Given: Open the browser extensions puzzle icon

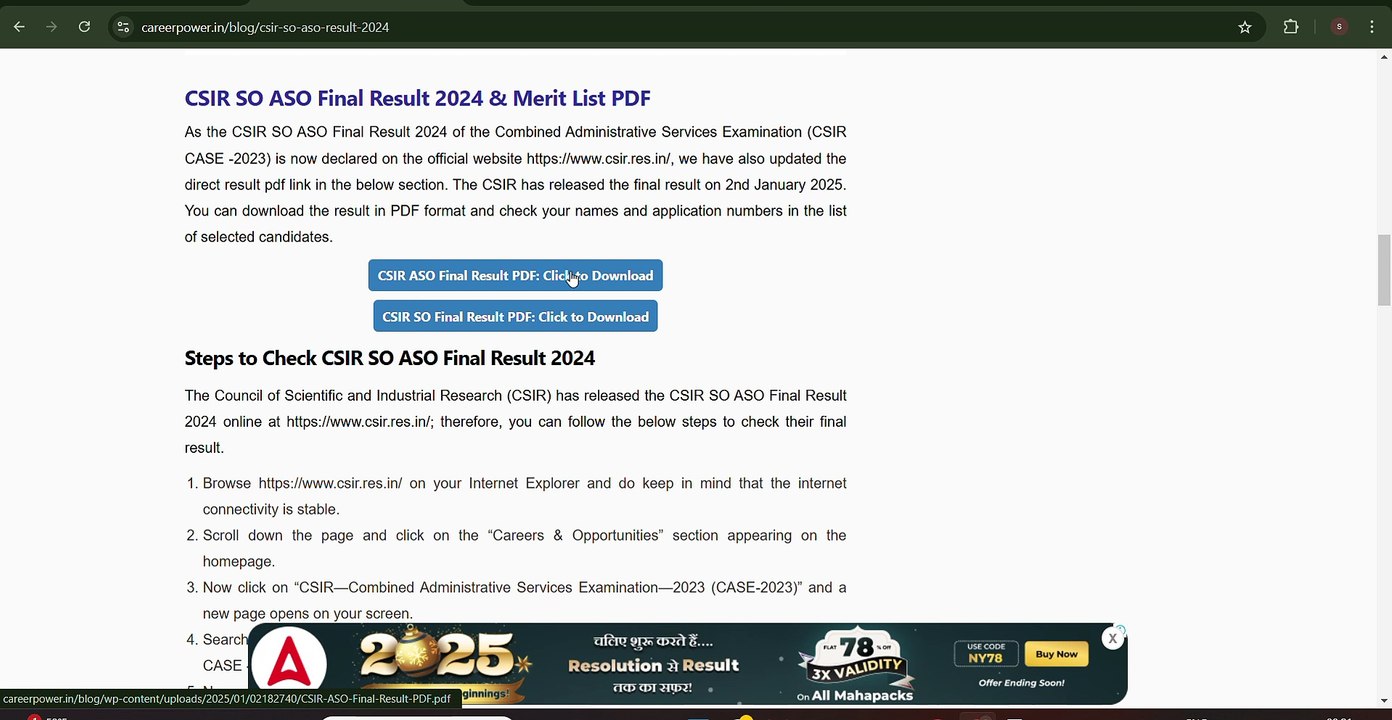Looking at the screenshot, I should (1291, 27).
